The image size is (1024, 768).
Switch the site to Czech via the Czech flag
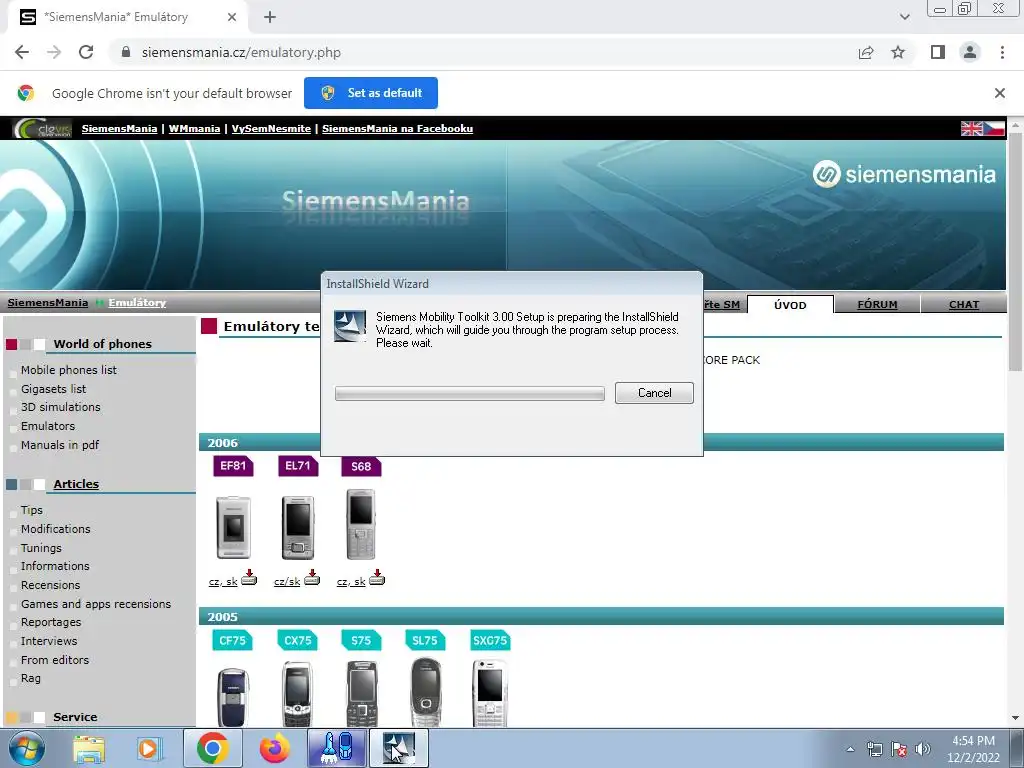coord(994,129)
